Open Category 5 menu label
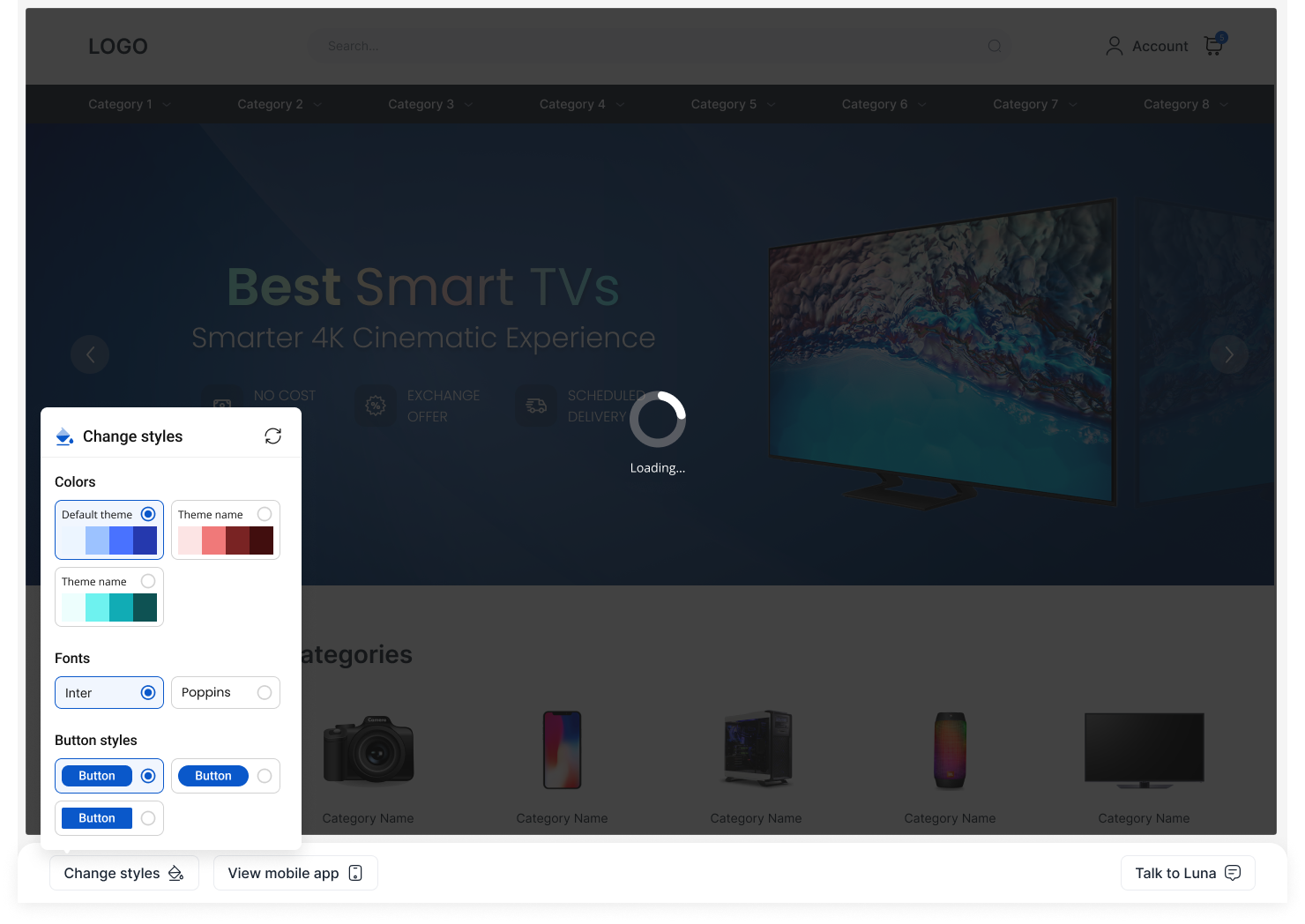Viewport: 1305px width, 924px height. click(724, 104)
